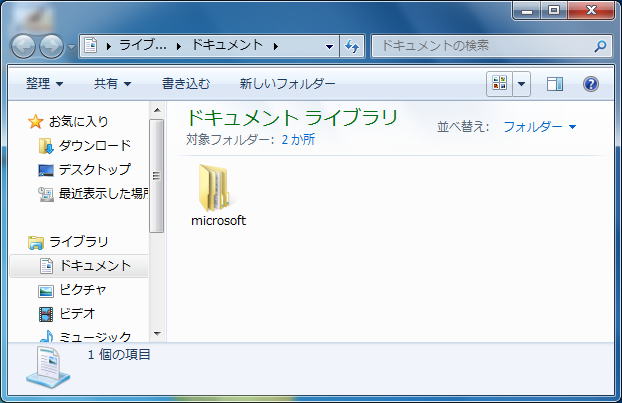Screen dimensions: 622x403
Task: Toggle the preview pane icon
Action: [555, 84]
